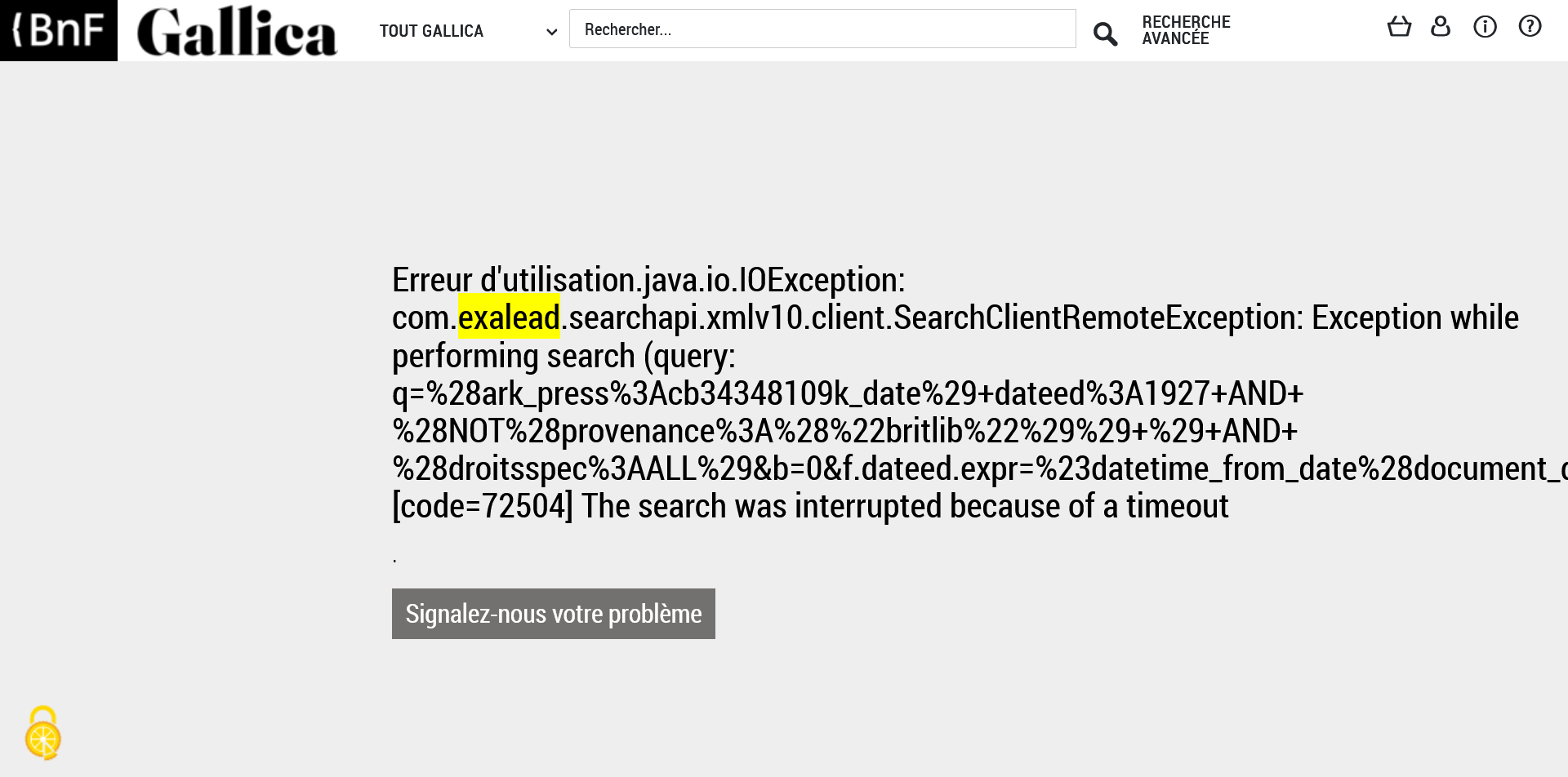Click the chevron next to TOUT GALLICA

[x=551, y=32]
